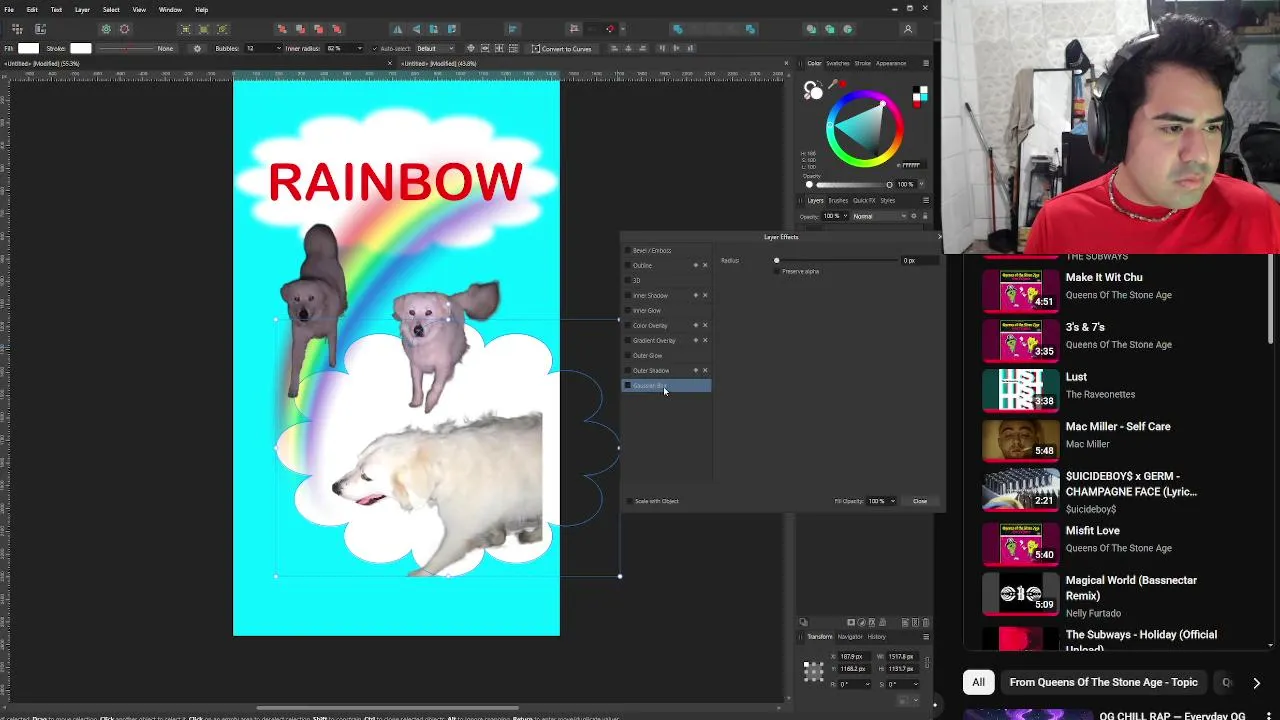Switch to the Swatches tab
The width and height of the screenshot is (1280, 720).
837,63
